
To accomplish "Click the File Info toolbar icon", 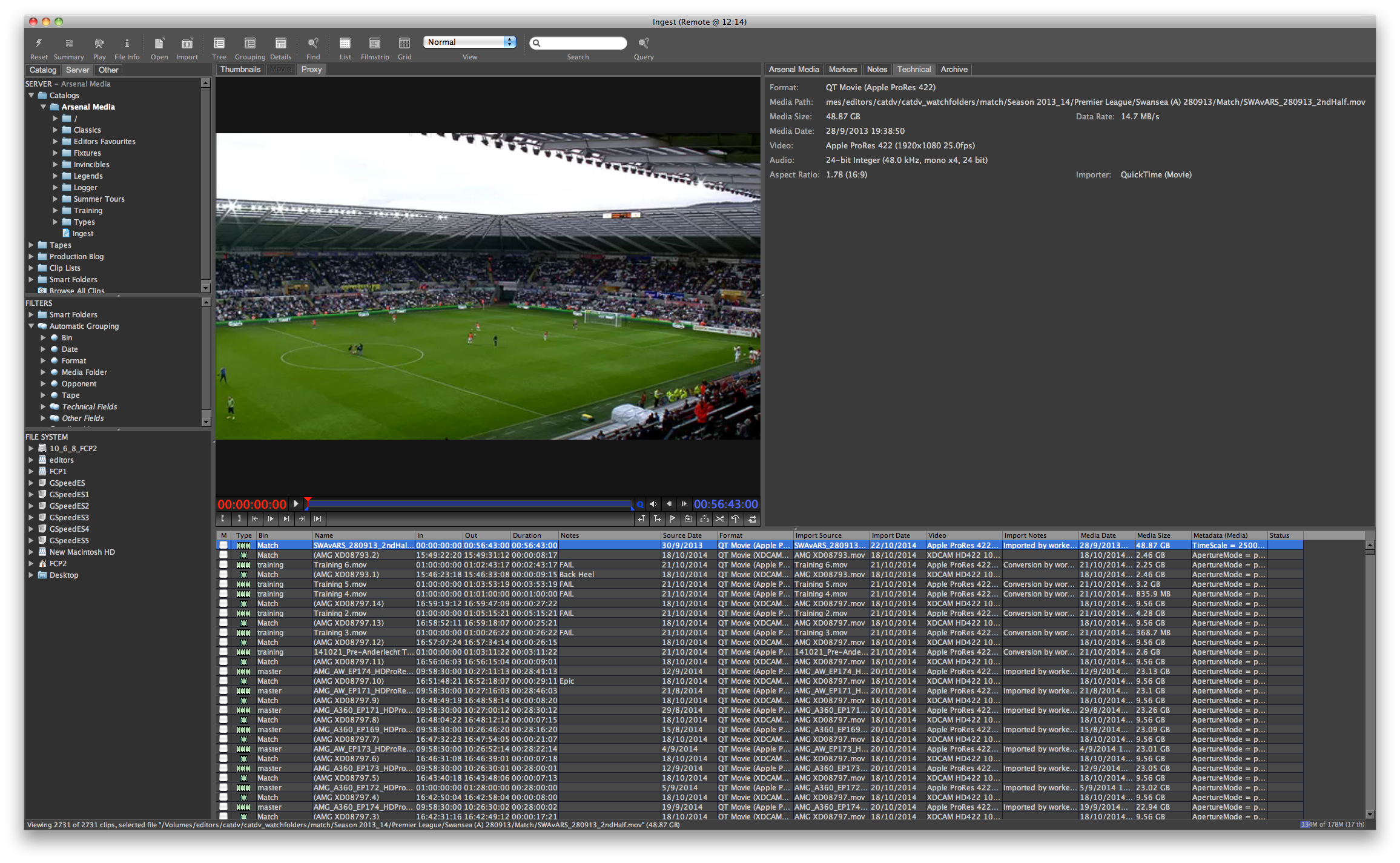I will (x=127, y=43).
